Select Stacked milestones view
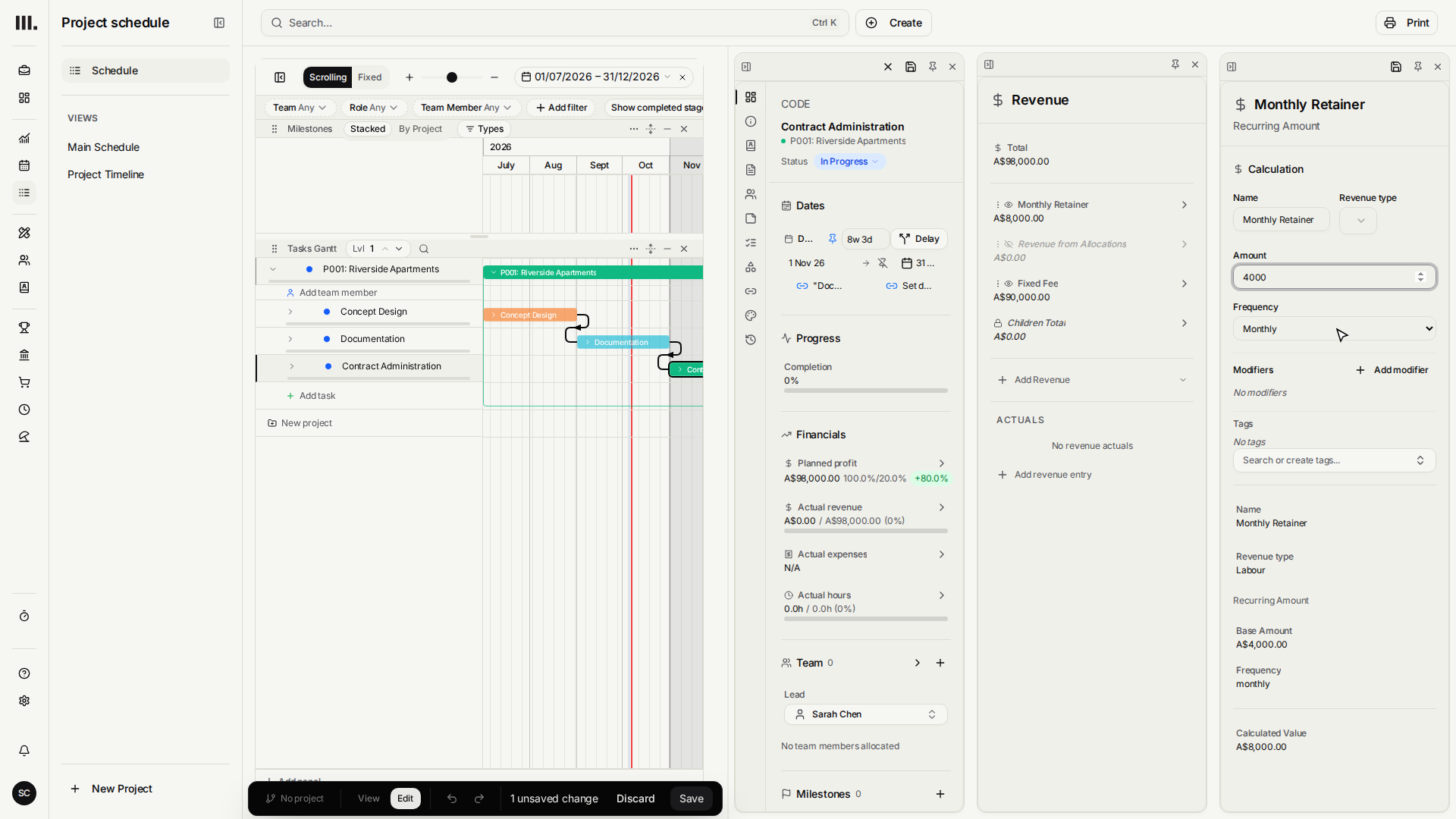Viewport: 1456px width, 819px height. point(368,129)
